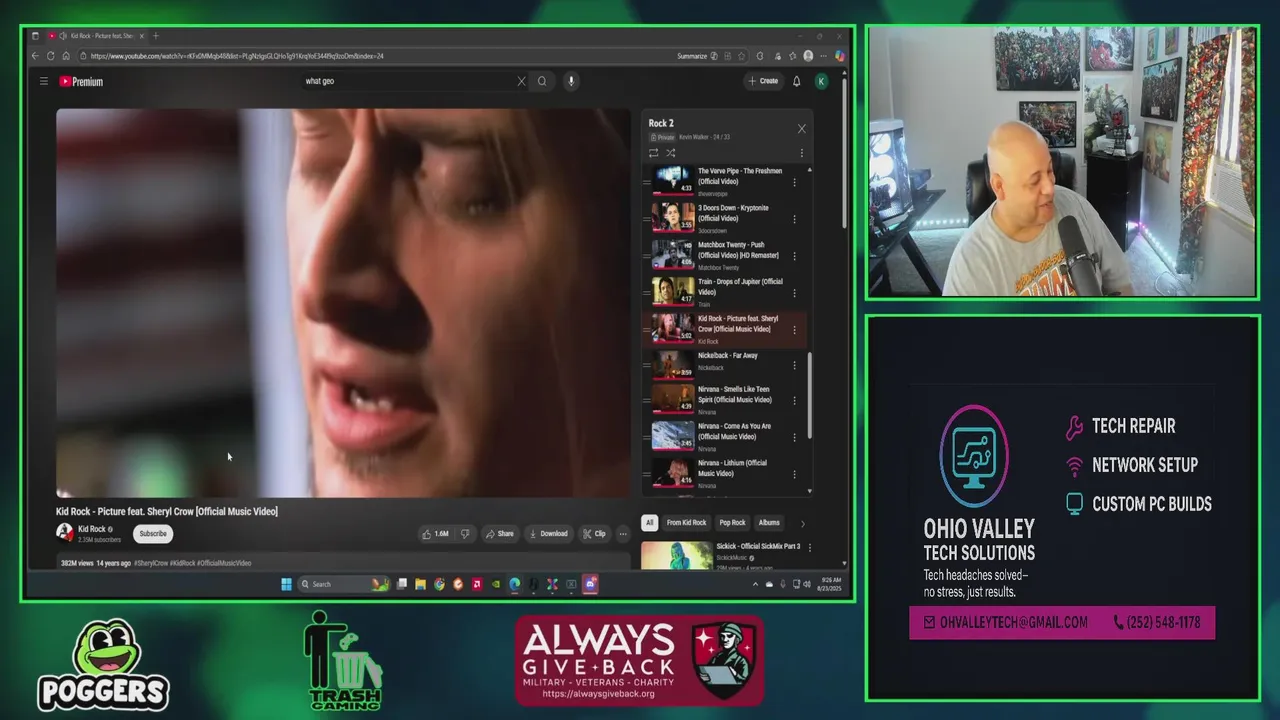Open File Explorer from taskbar
The height and width of the screenshot is (720, 1280).
point(421,584)
